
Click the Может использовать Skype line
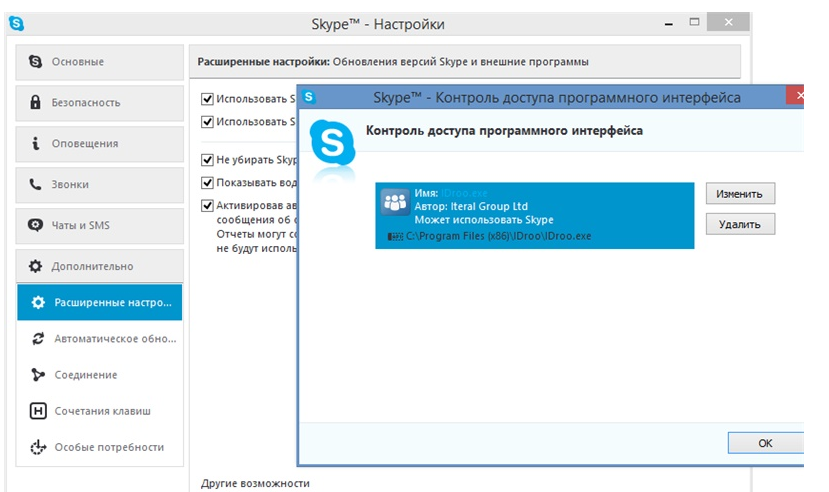click(x=484, y=220)
